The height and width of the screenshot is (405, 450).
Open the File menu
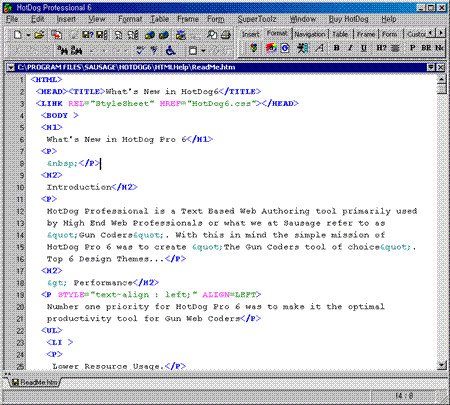12,19
